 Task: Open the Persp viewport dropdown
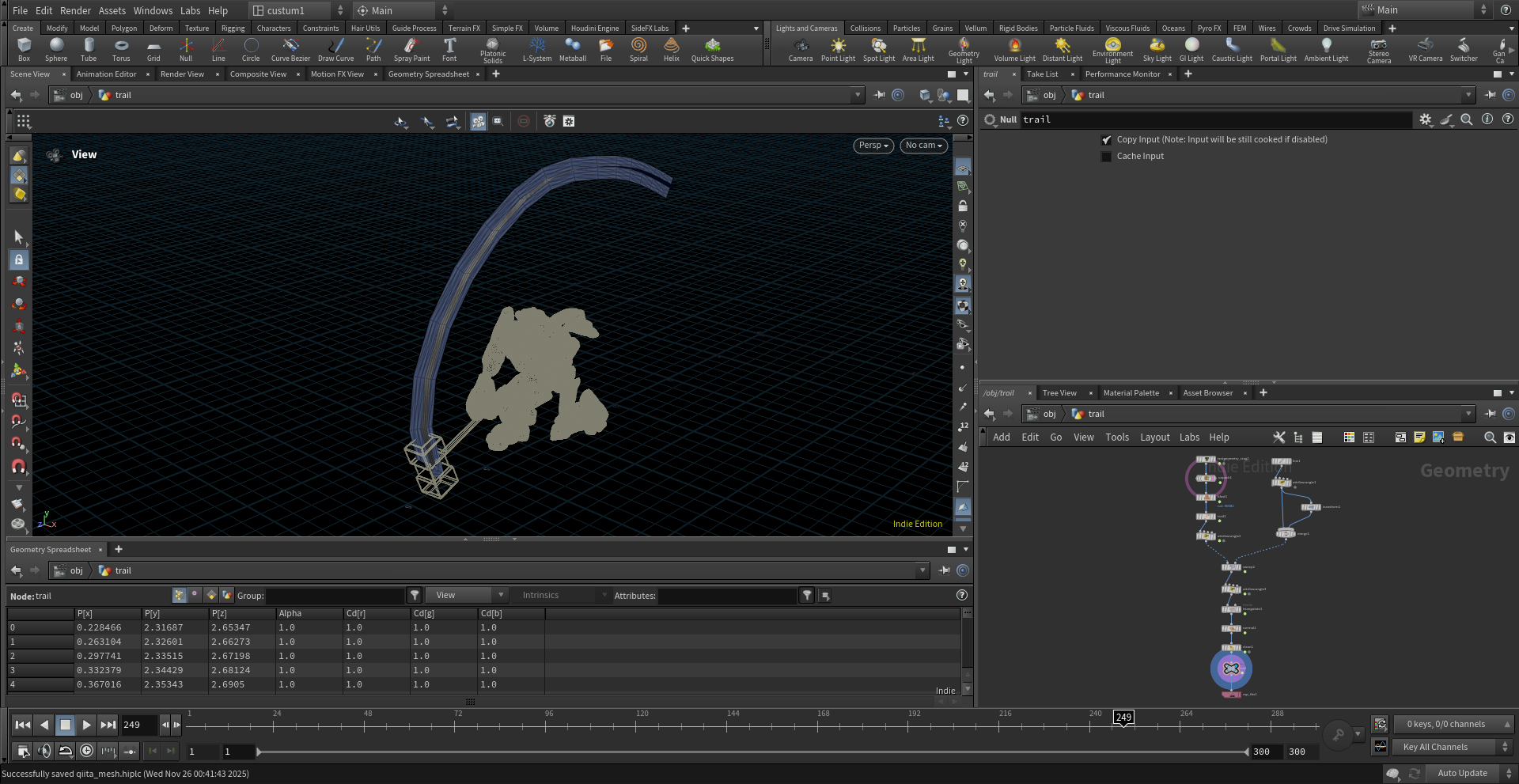(873, 146)
